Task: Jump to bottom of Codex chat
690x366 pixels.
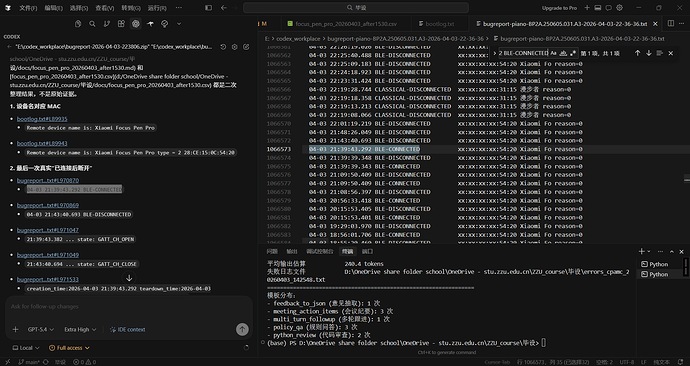Action: tap(129, 278)
